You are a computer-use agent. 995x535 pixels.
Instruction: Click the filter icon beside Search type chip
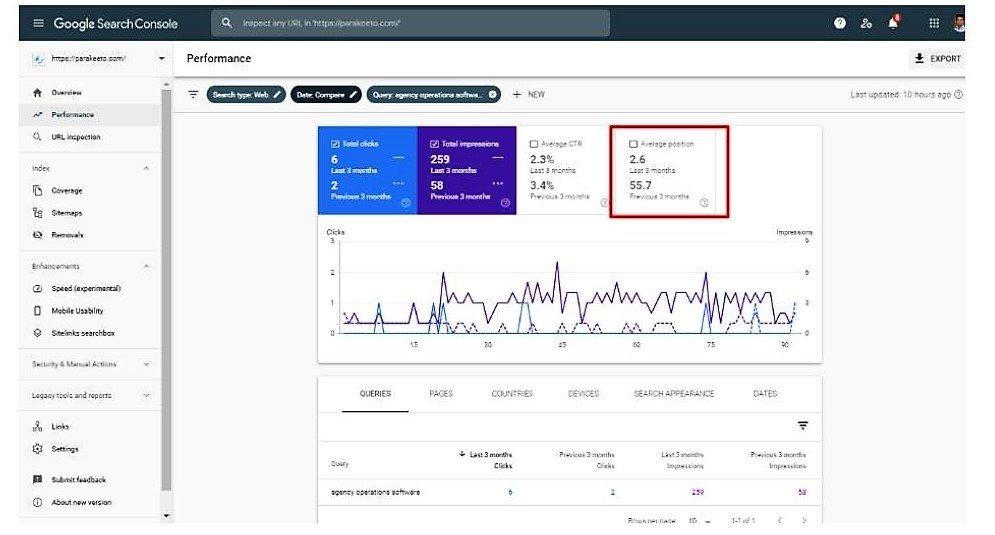[x=193, y=95]
